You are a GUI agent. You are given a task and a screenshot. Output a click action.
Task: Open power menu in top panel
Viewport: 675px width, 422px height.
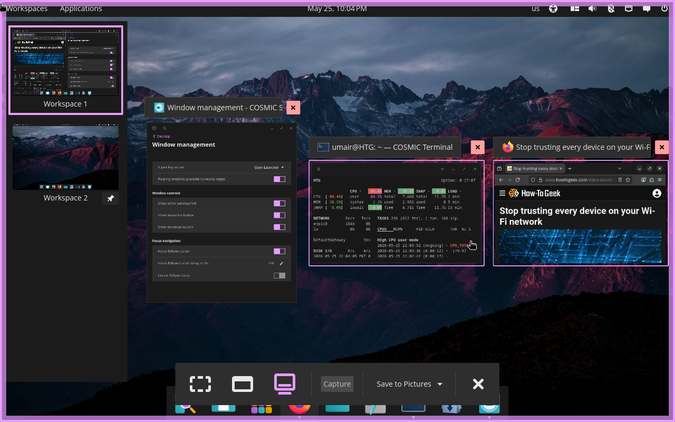664,9
